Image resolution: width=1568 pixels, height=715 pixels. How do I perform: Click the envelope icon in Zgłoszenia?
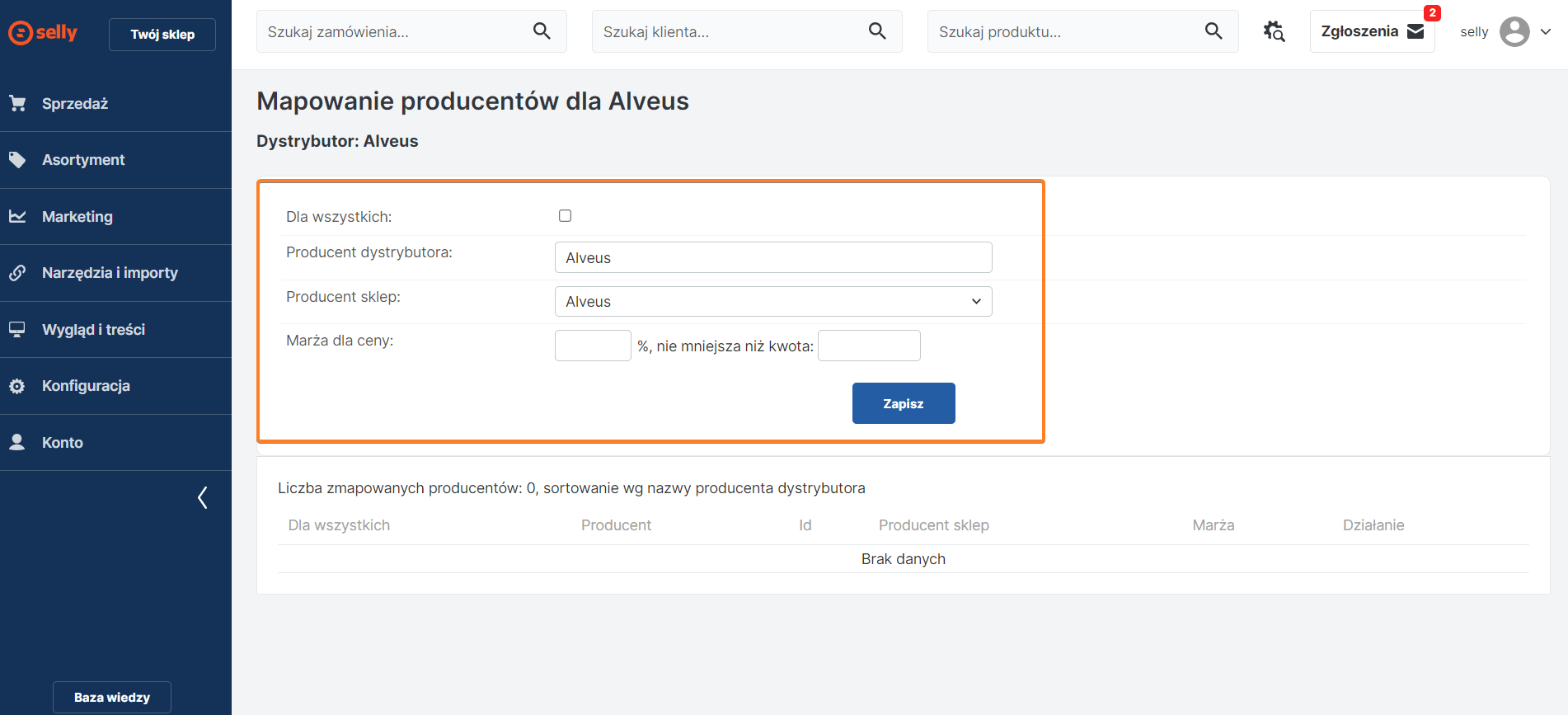(x=1415, y=31)
